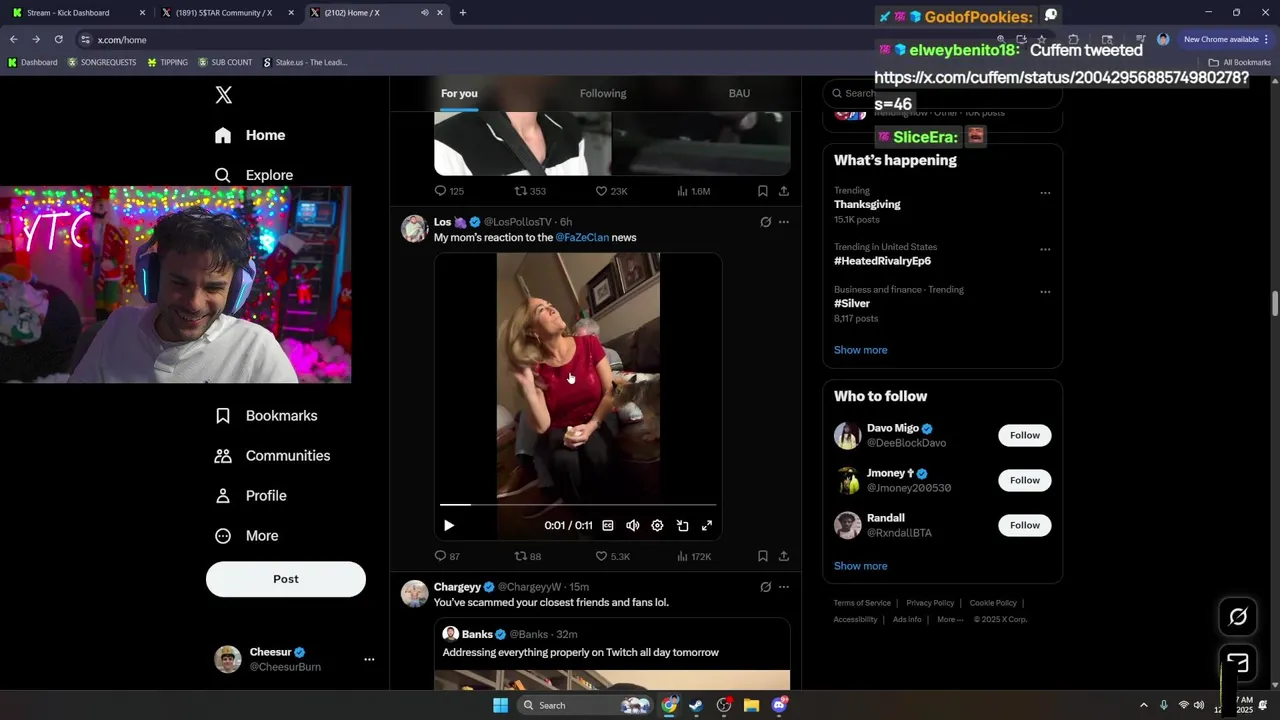This screenshot has width=1280, height=720.
Task: Like the post with 23K likes
Action: click(611, 191)
